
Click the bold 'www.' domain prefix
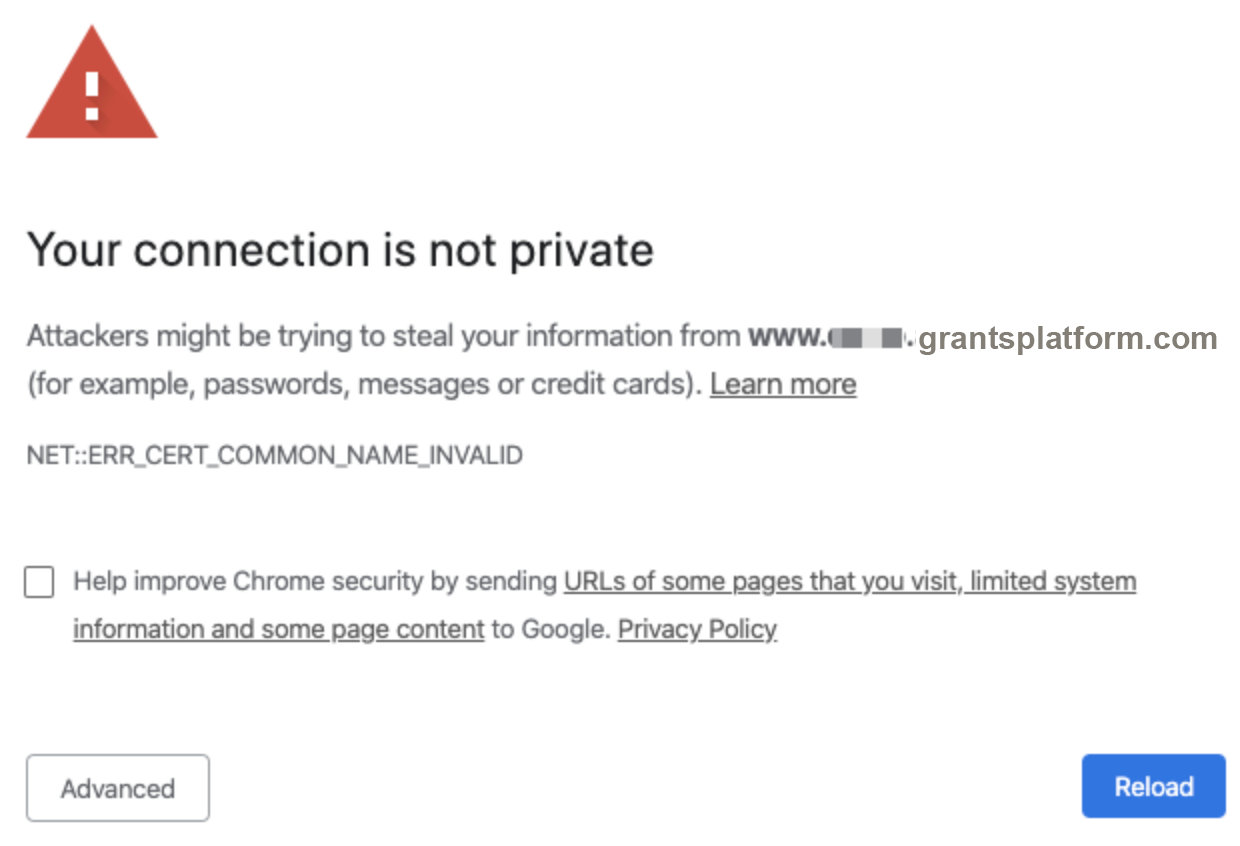click(x=788, y=337)
